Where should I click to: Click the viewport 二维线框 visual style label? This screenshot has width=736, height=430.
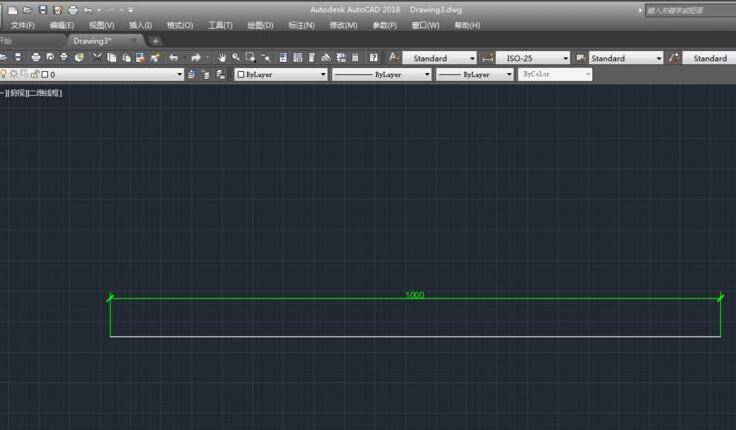42,93
